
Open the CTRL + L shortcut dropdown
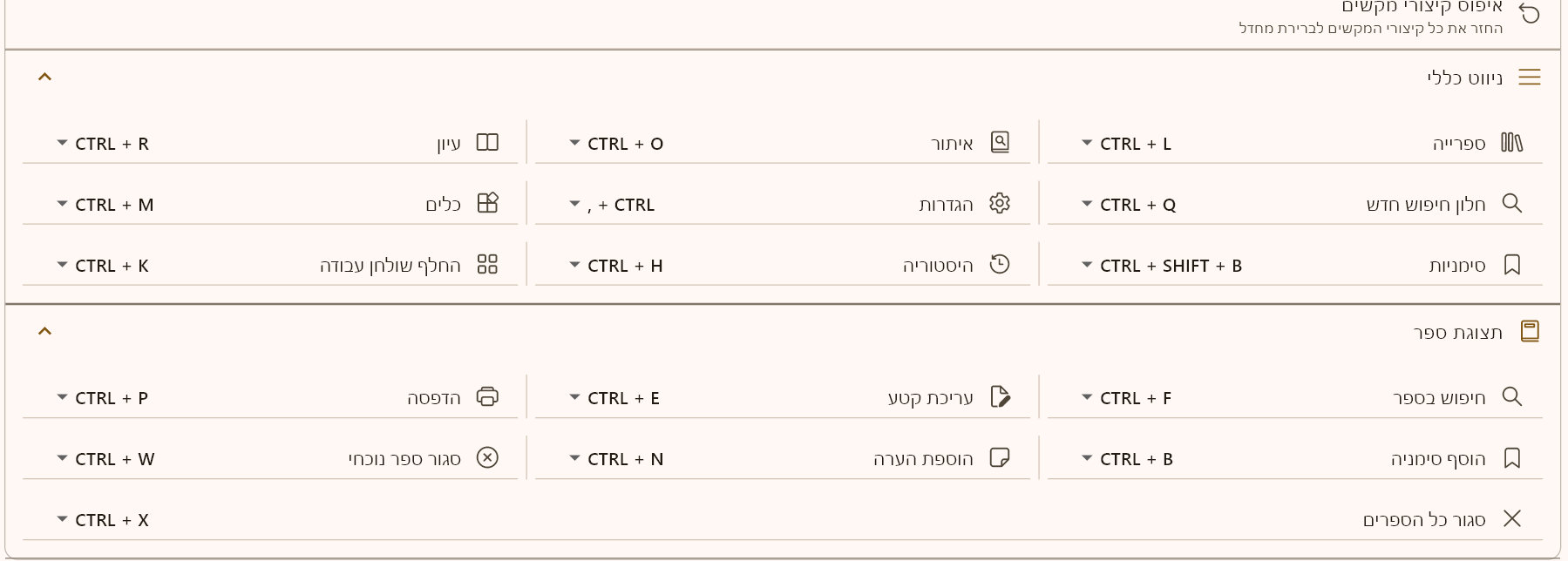coord(1087,144)
